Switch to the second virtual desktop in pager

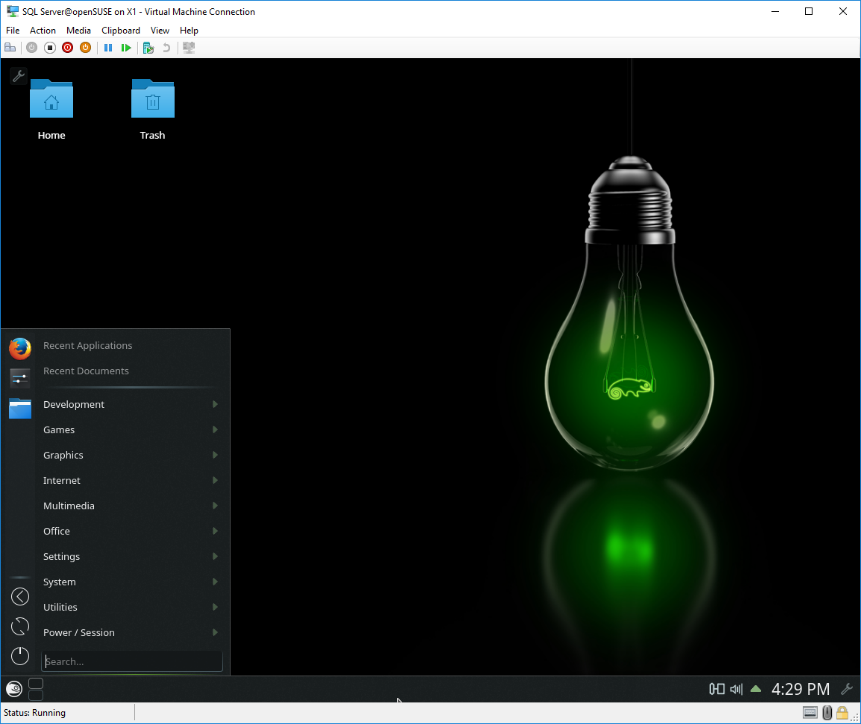click(x=36, y=695)
